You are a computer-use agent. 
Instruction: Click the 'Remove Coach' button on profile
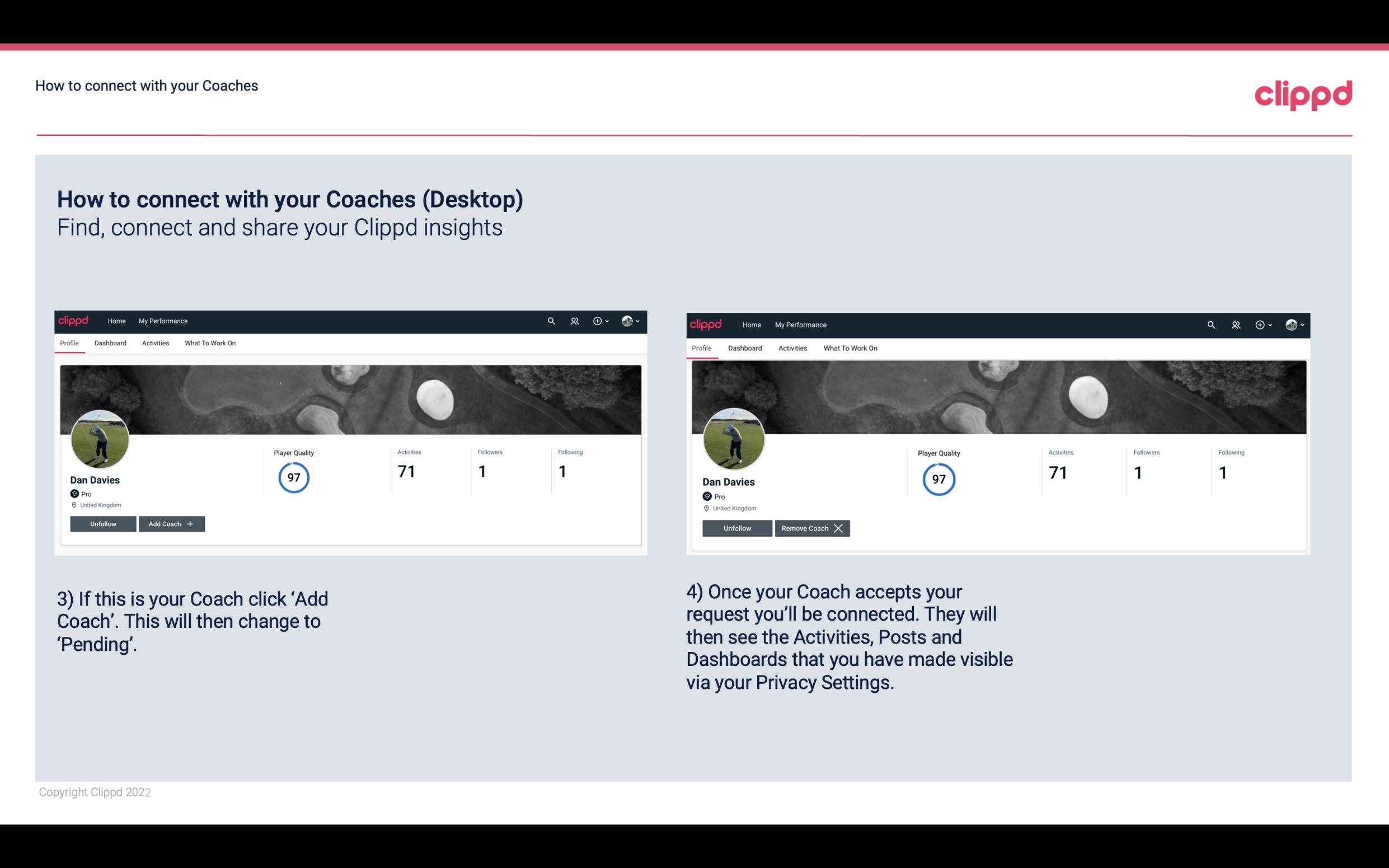(x=812, y=528)
